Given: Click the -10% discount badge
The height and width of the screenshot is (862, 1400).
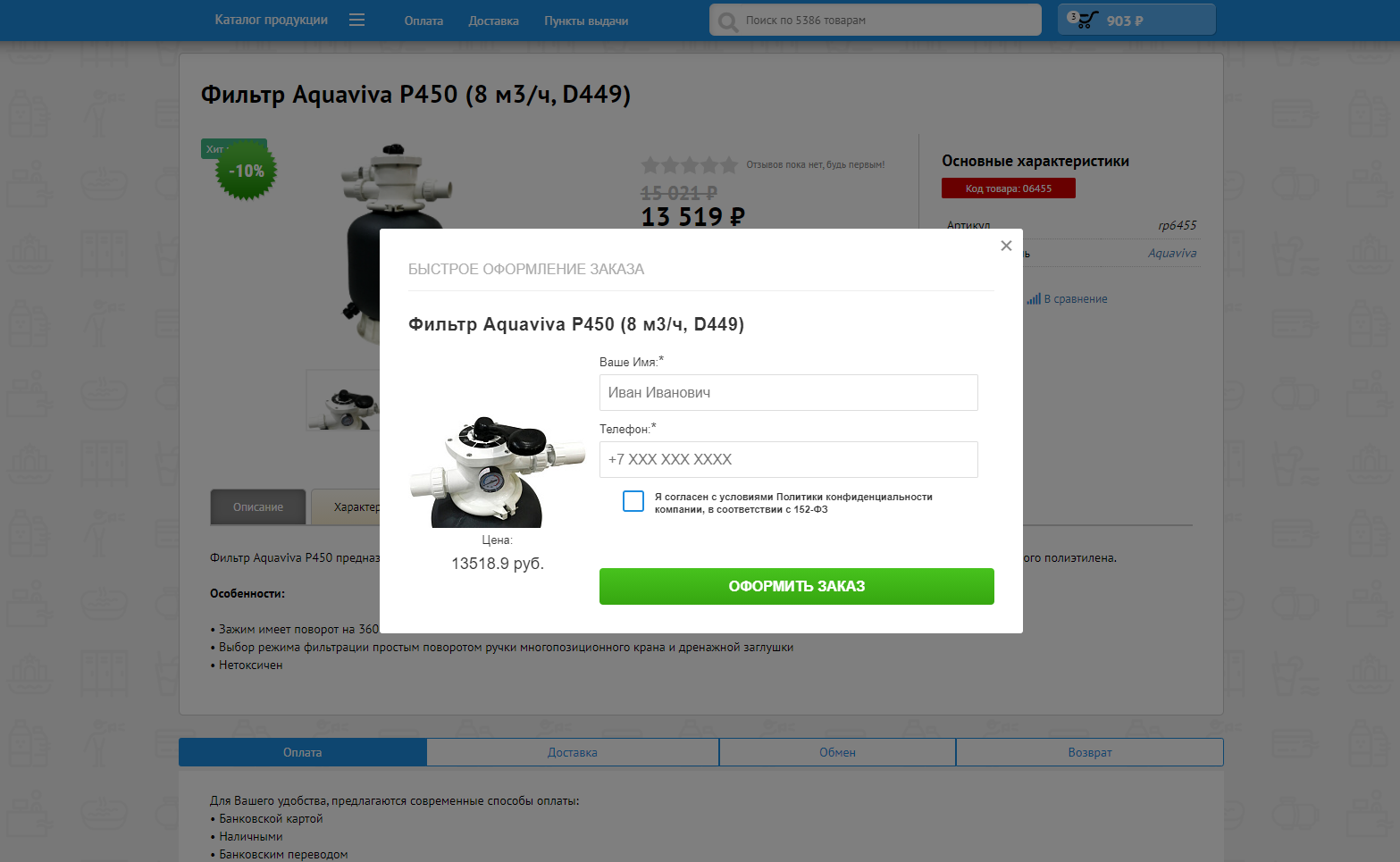Looking at the screenshot, I should coord(247,171).
